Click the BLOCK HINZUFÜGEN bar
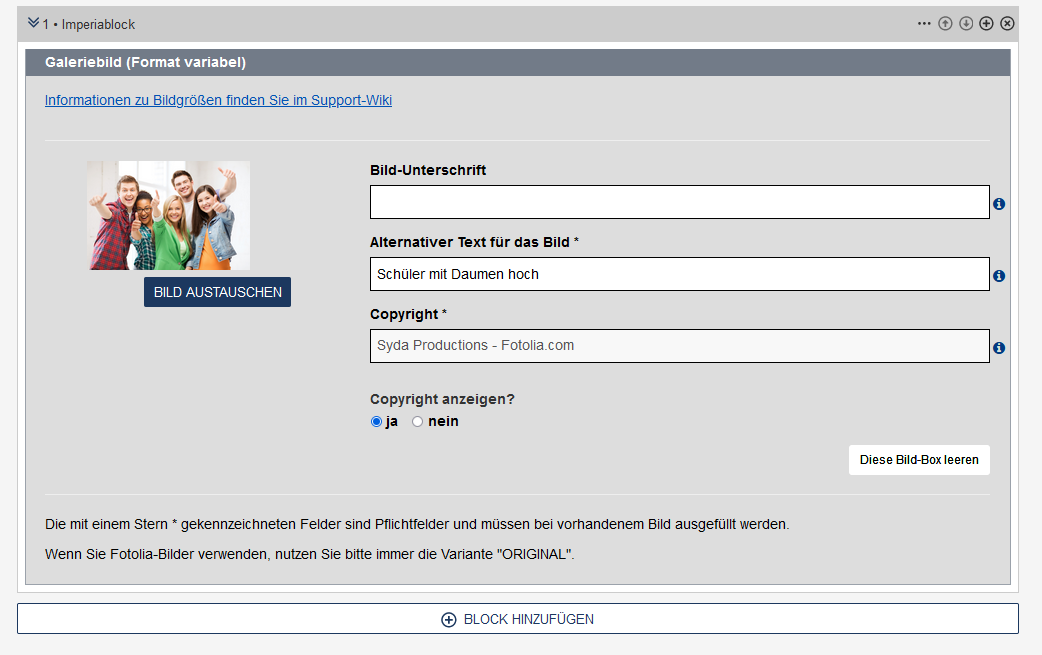1042x655 pixels. (518, 619)
